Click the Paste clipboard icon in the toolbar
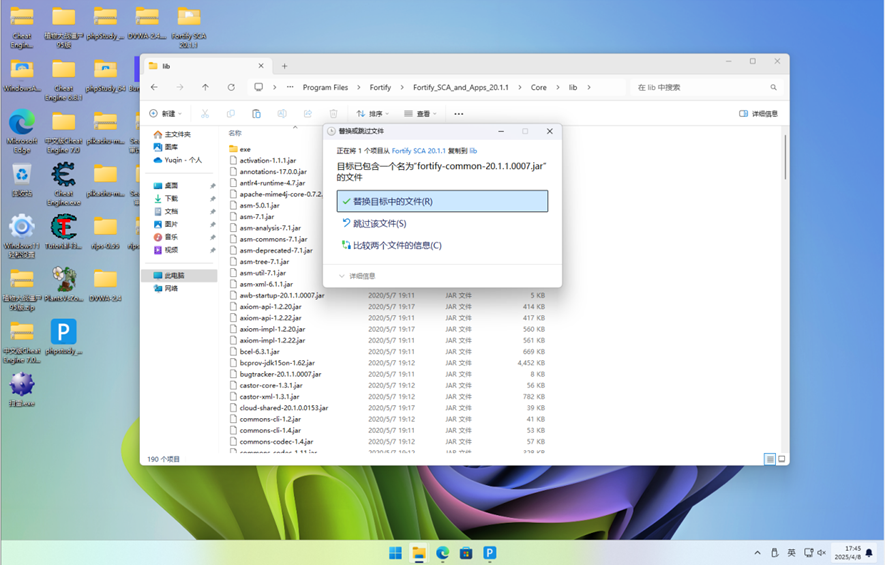The image size is (885, 565). tap(256, 113)
